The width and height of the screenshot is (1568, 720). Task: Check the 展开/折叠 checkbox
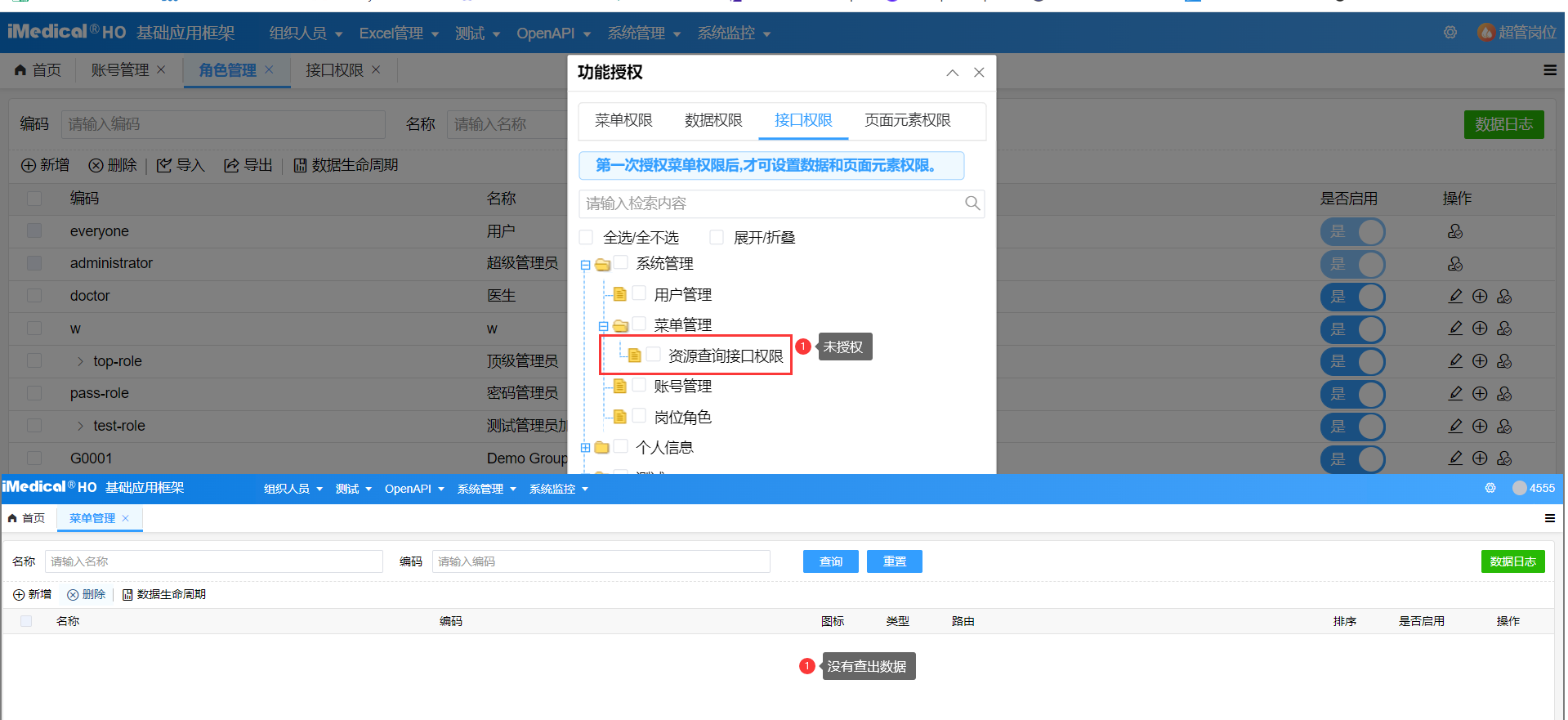click(717, 237)
